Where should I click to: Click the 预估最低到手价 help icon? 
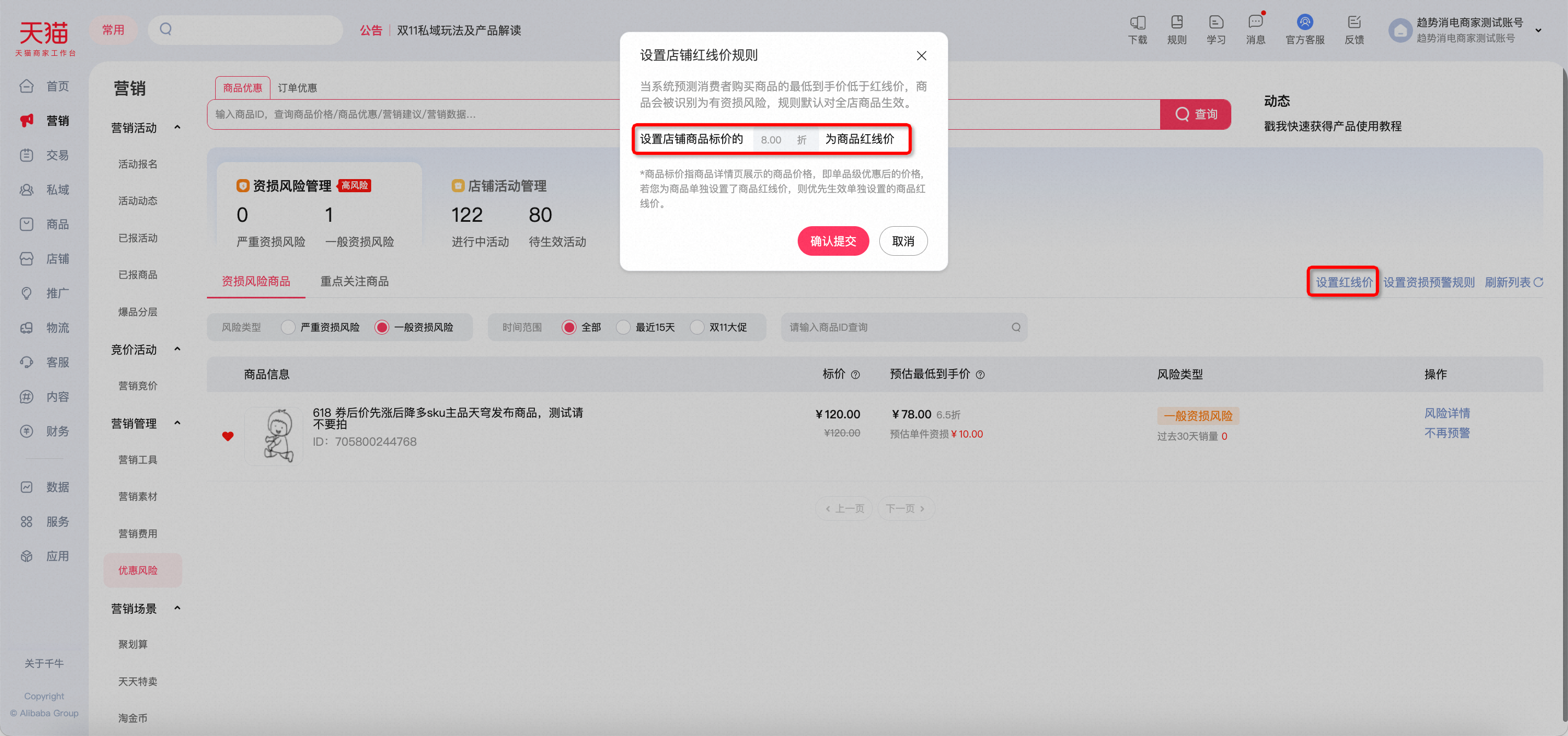pyautogui.click(x=980, y=375)
